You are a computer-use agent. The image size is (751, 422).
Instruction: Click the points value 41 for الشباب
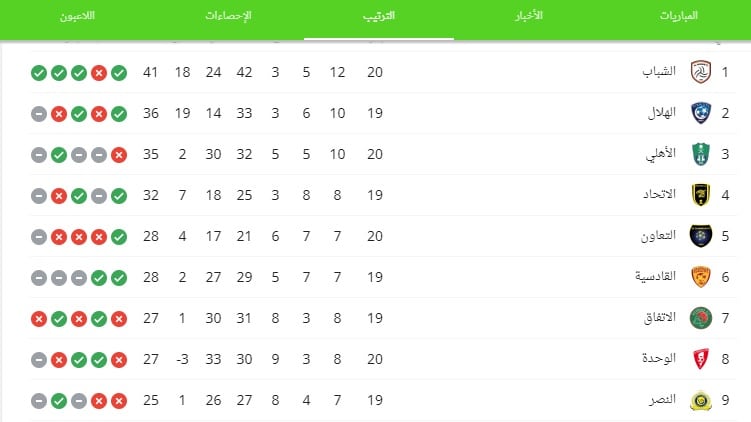[x=150, y=72]
